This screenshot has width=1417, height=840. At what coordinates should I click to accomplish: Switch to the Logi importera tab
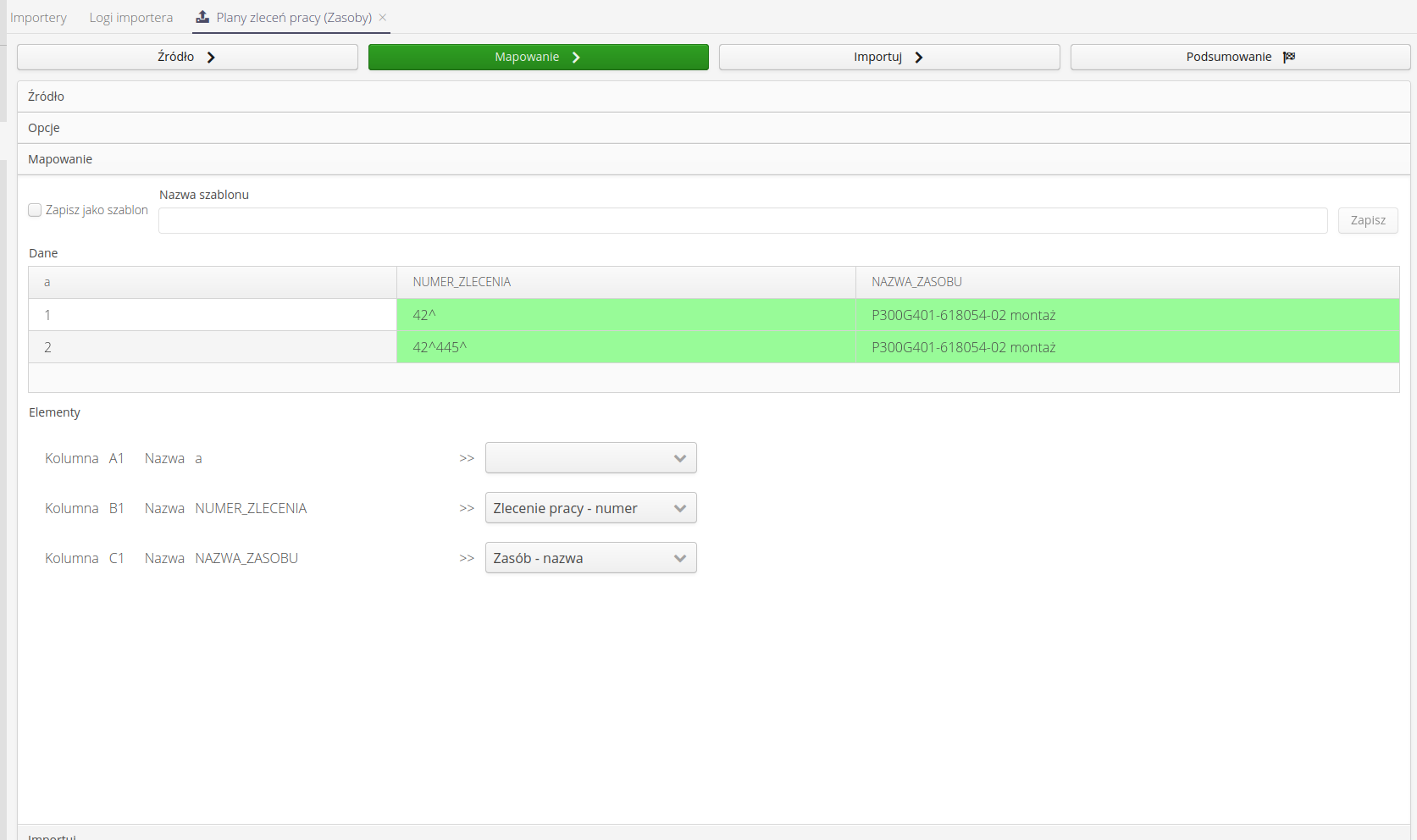click(131, 18)
